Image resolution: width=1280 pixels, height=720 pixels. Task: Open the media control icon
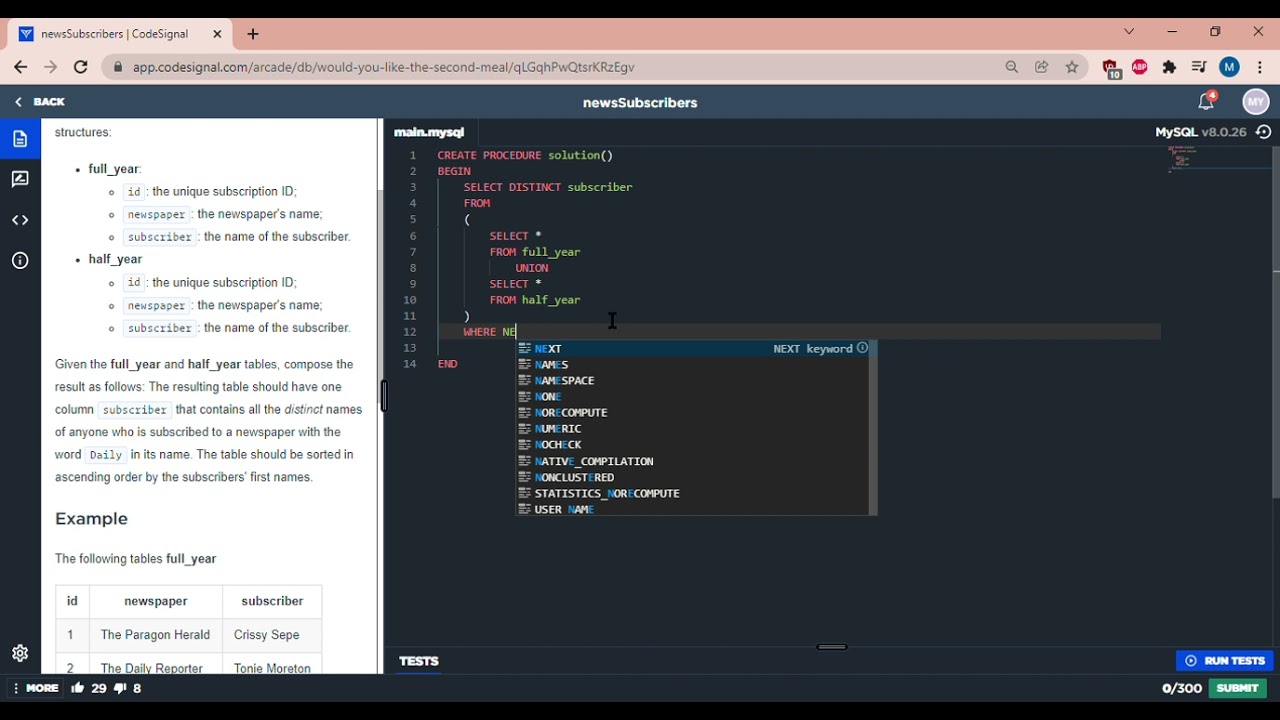point(1199,67)
